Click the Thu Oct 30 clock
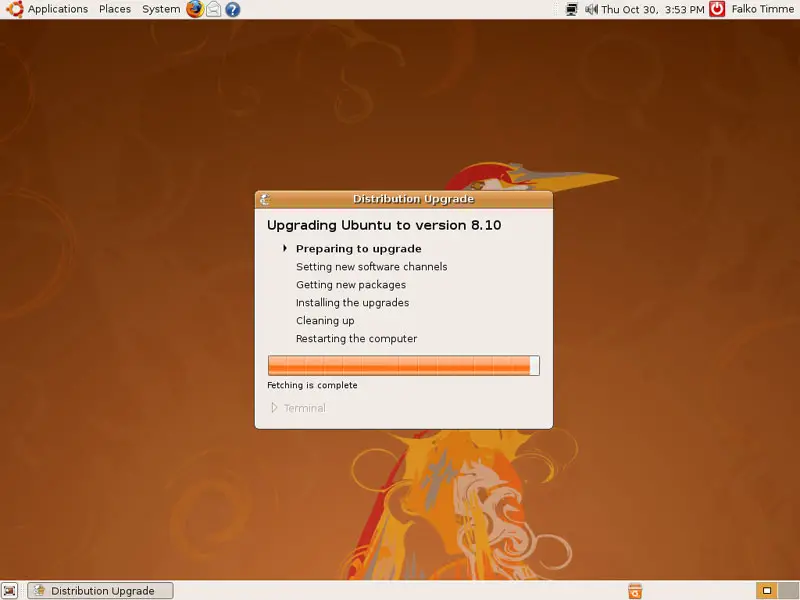800x600 pixels. [x=652, y=9]
